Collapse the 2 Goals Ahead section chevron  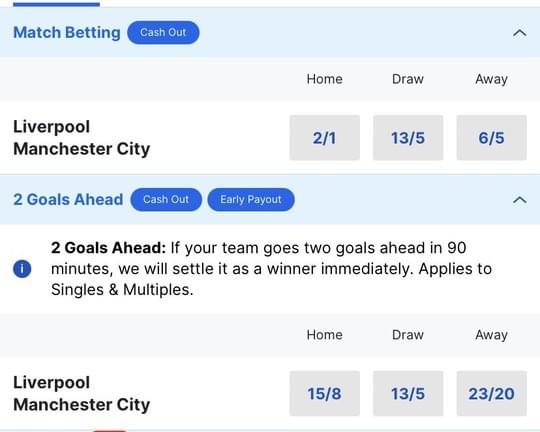(519, 200)
